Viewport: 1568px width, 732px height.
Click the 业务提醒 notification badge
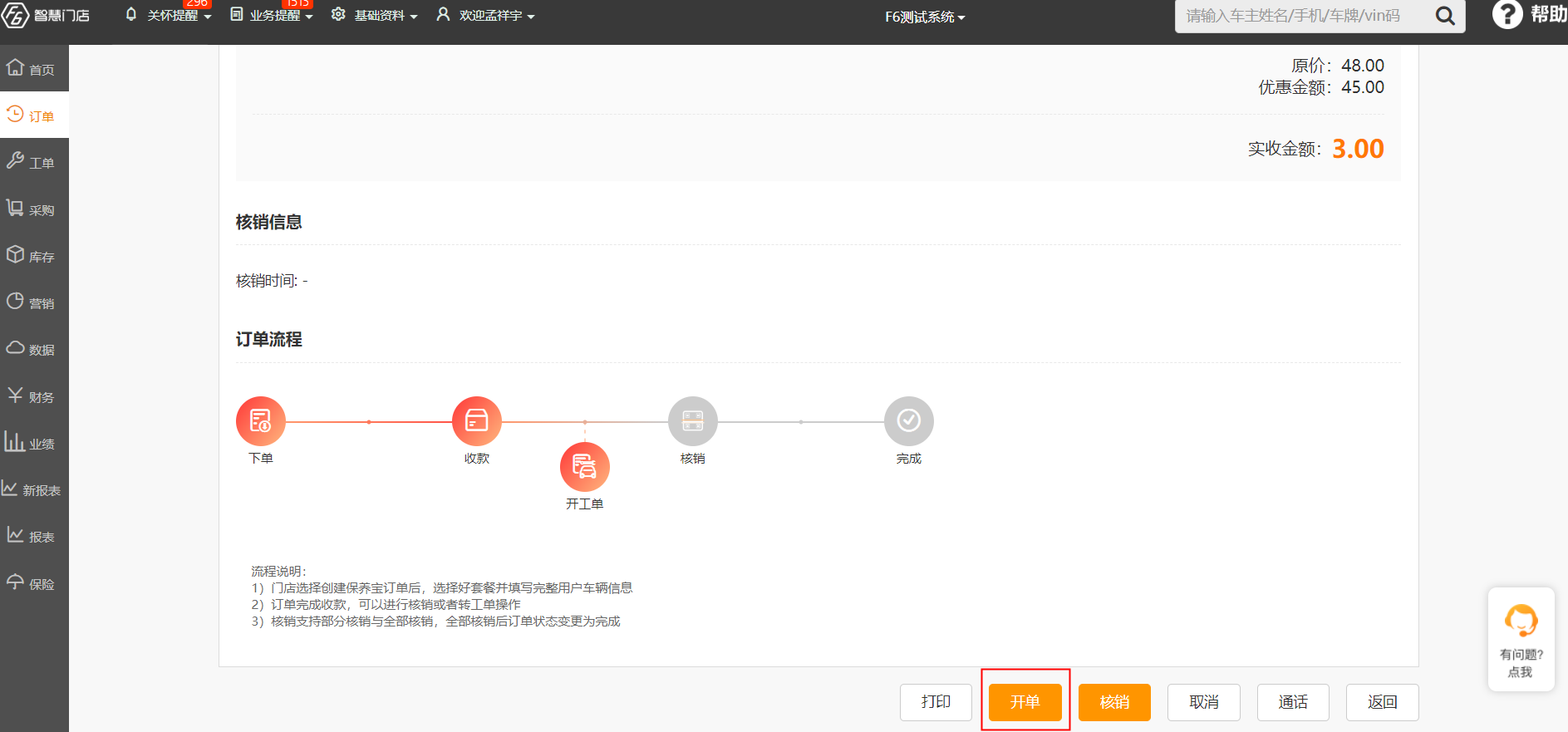coord(297,3)
